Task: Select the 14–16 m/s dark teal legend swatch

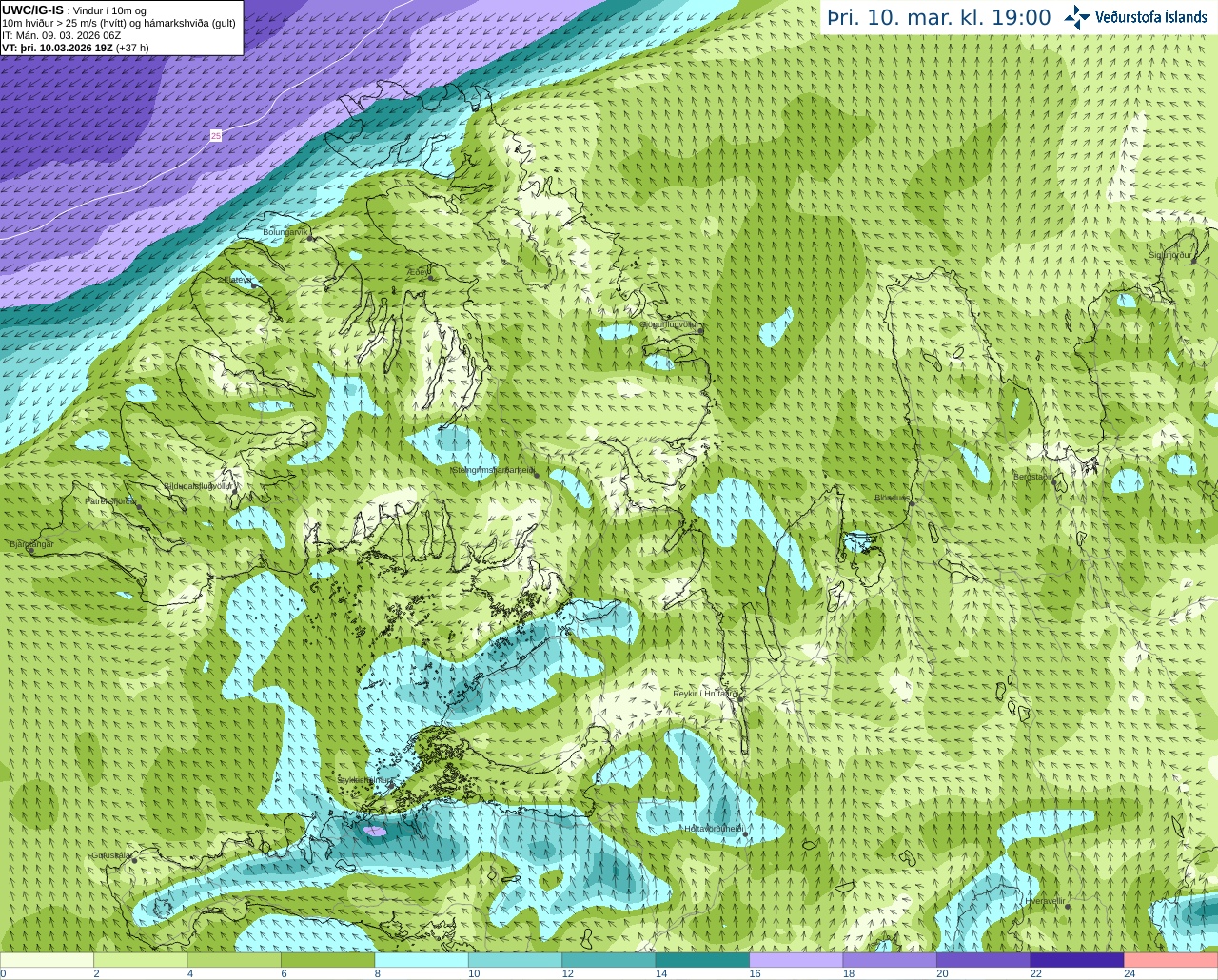Action: [x=702, y=960]
